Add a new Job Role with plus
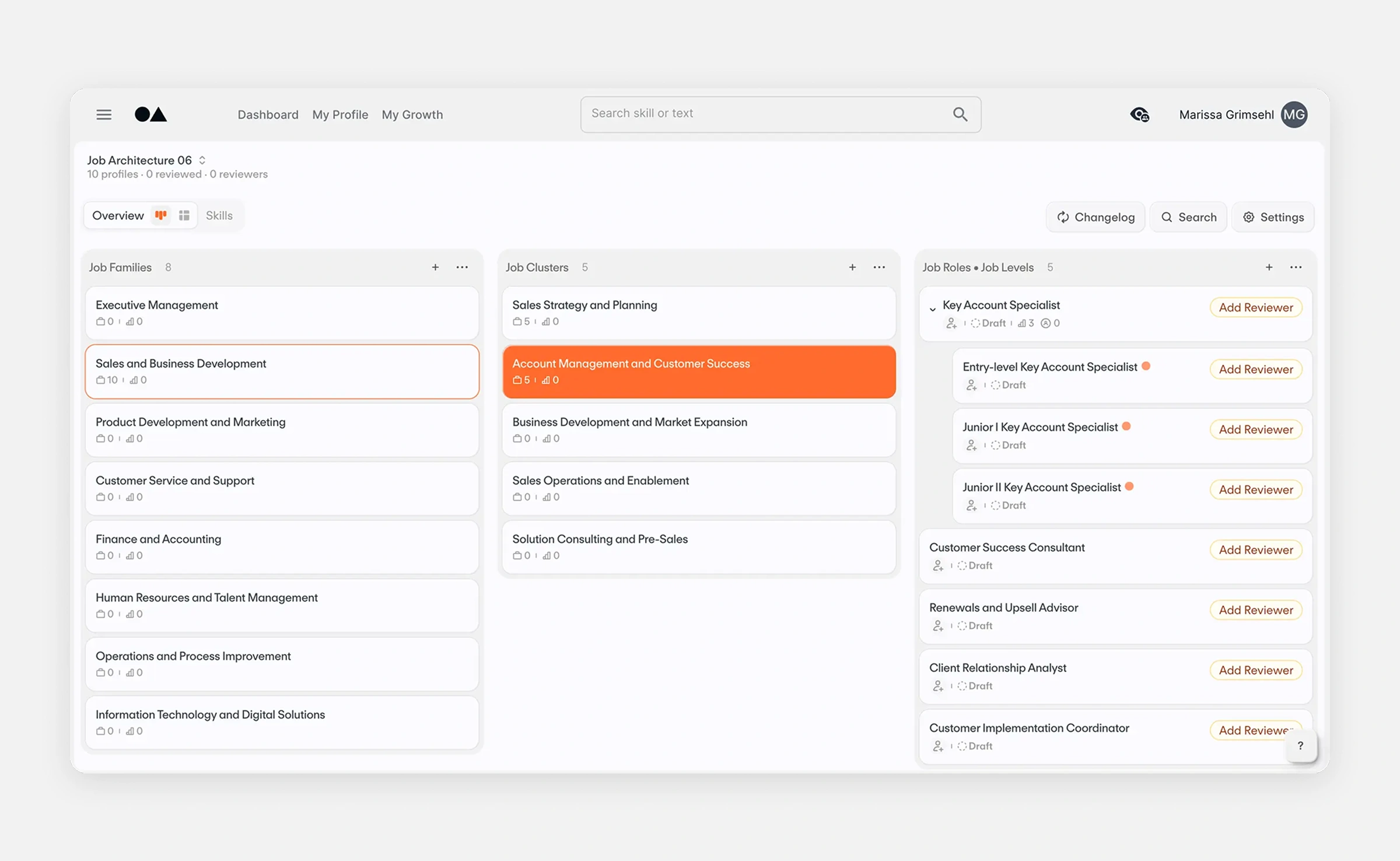The width and height of the screenshot is (1400, 861). pyautogui.click(x=1269, y=267)
